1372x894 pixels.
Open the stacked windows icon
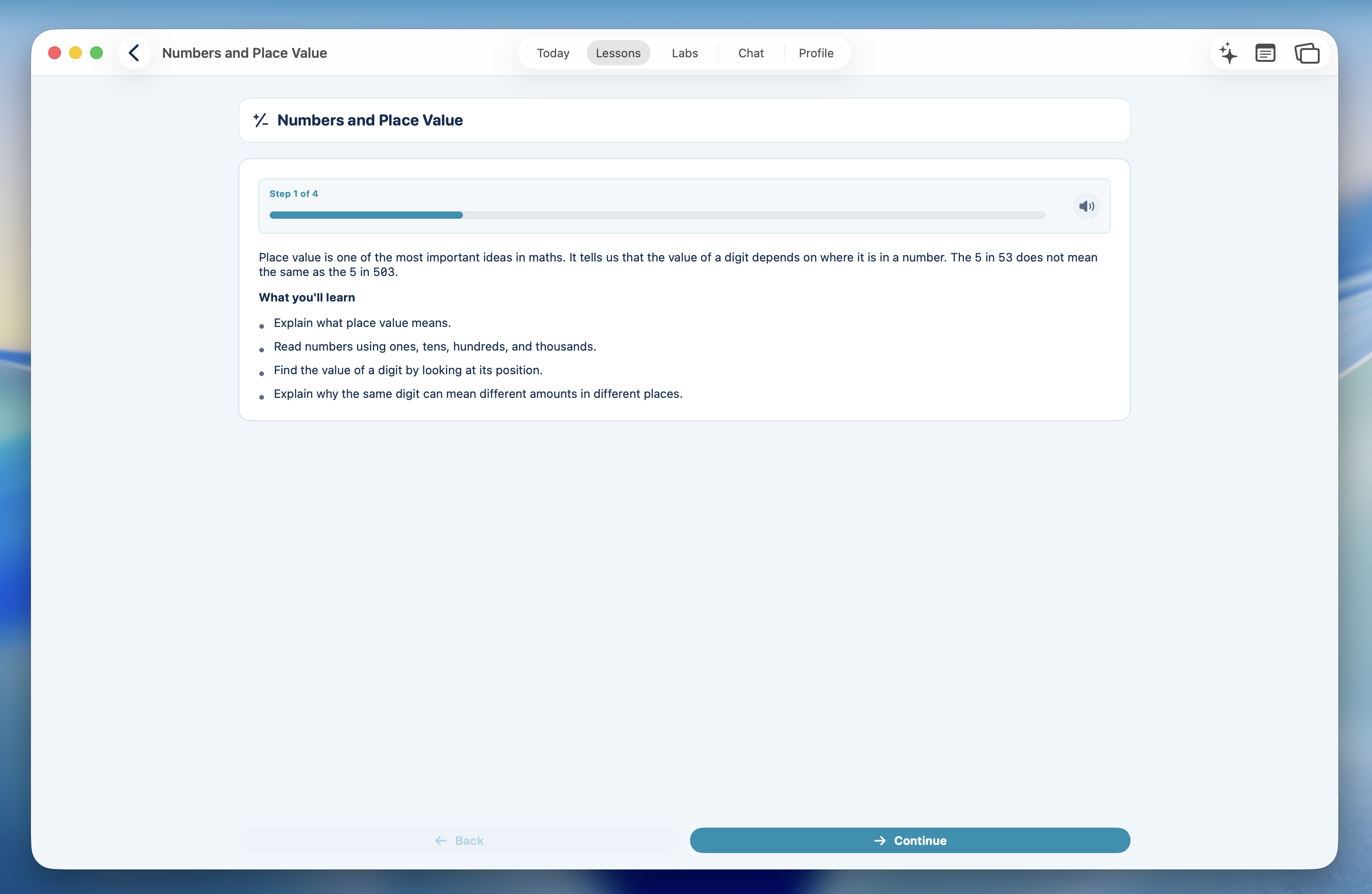[1307, 53]
